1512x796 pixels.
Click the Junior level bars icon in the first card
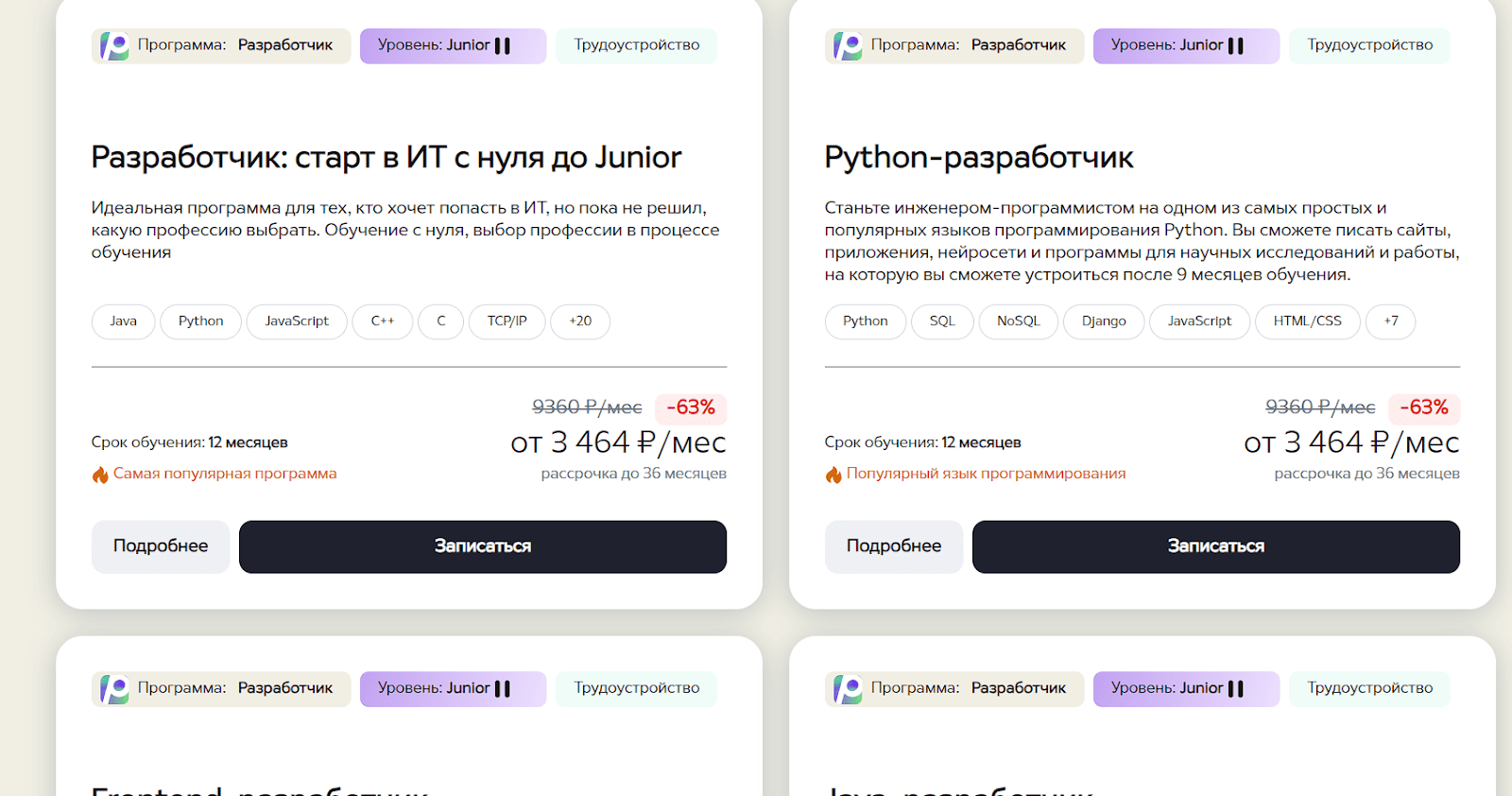[x=503, y=45]
